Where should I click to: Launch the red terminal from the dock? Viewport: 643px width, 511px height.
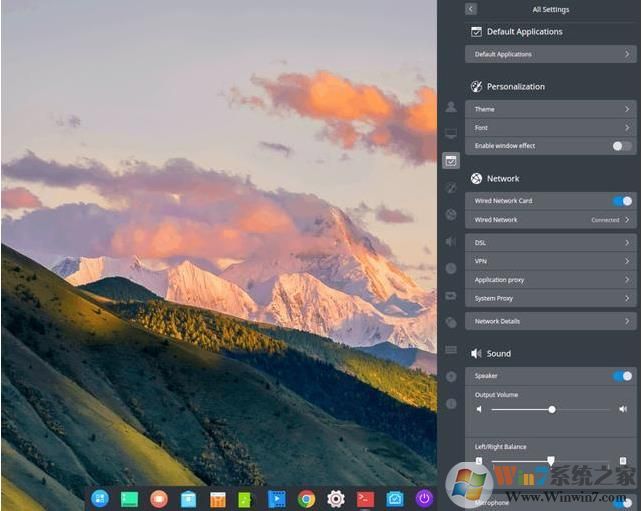click(x=365, y=498)
